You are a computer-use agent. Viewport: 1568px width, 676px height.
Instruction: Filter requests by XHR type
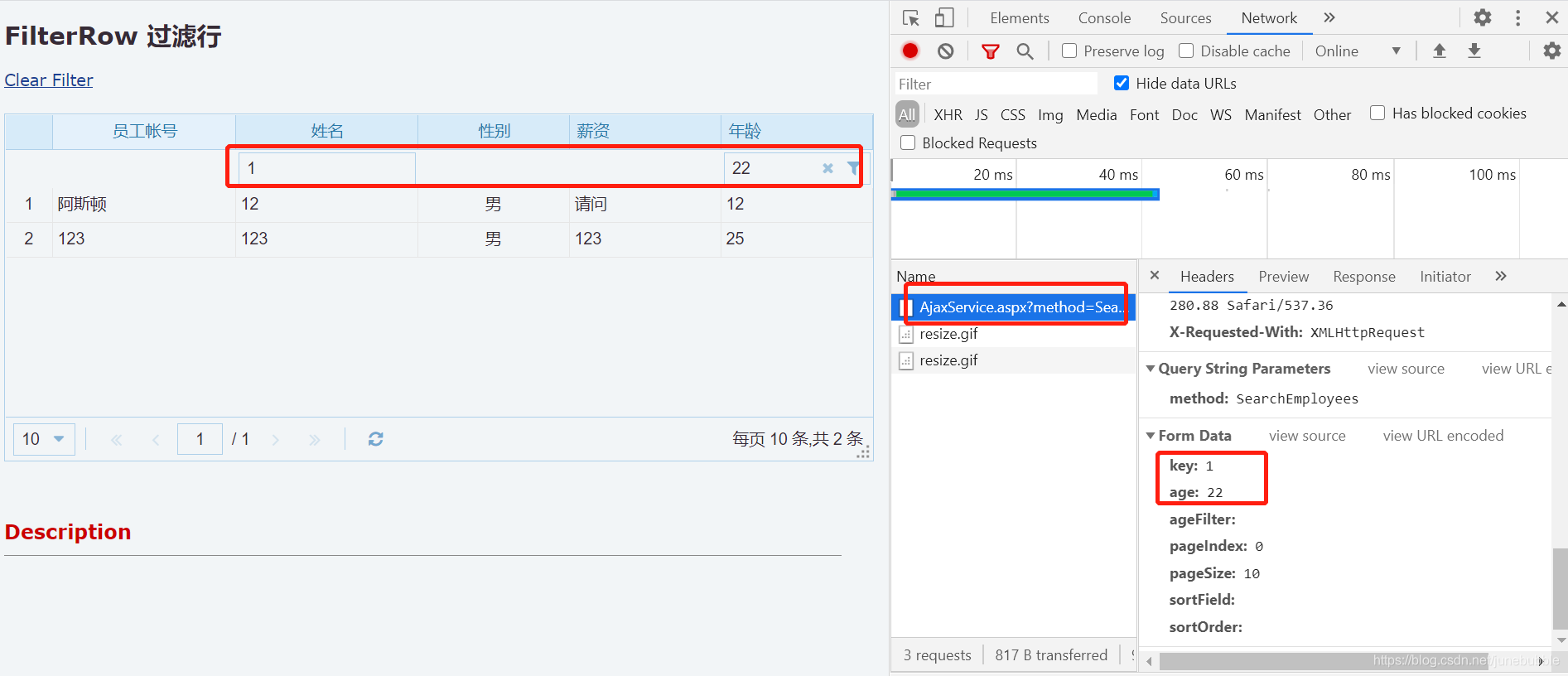(x=948, y=115)
